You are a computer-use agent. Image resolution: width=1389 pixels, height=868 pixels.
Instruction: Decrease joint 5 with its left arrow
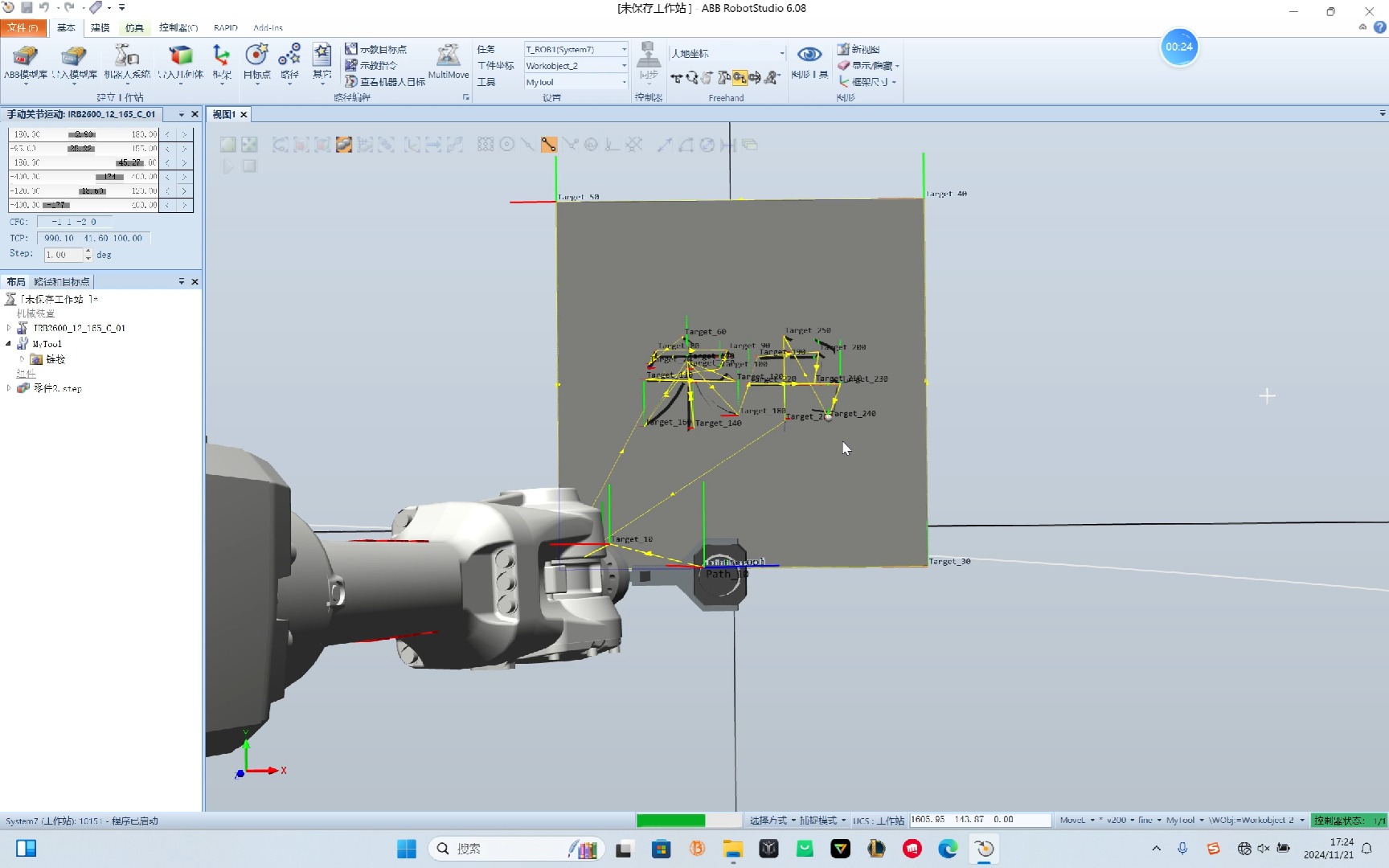(167, 190)
